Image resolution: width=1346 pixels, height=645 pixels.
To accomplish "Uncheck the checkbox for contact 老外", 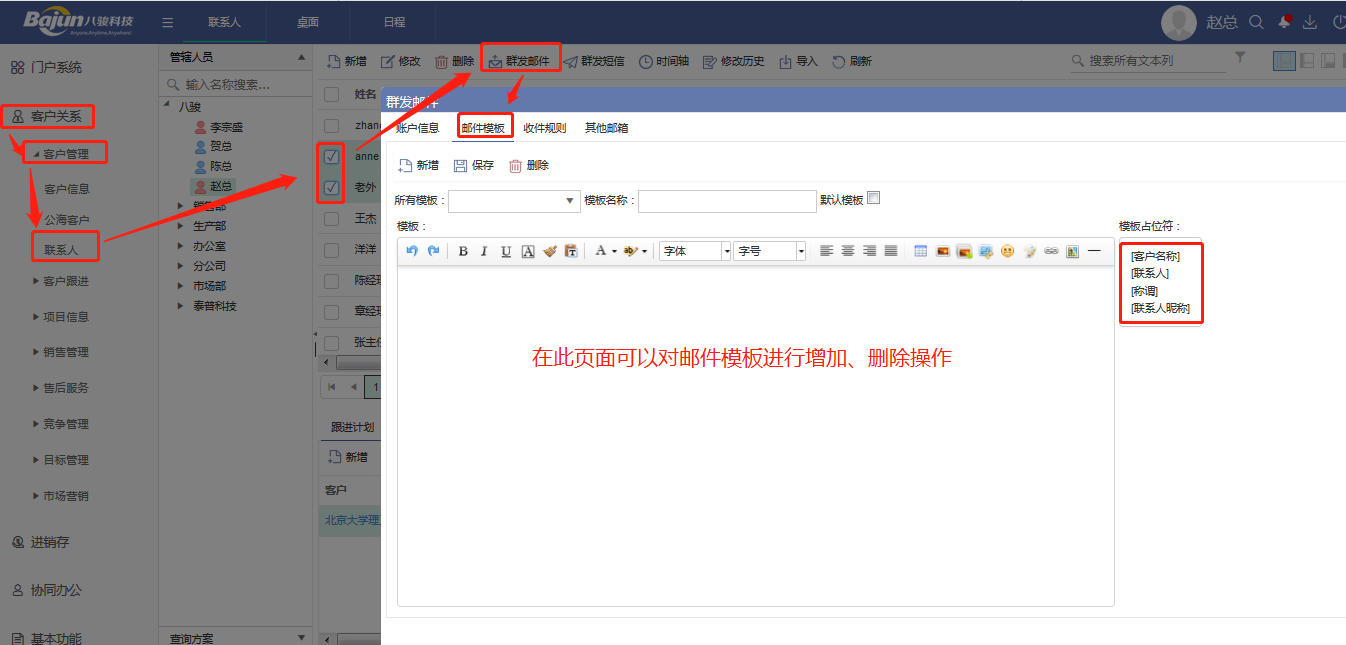I will click(331, 187).
